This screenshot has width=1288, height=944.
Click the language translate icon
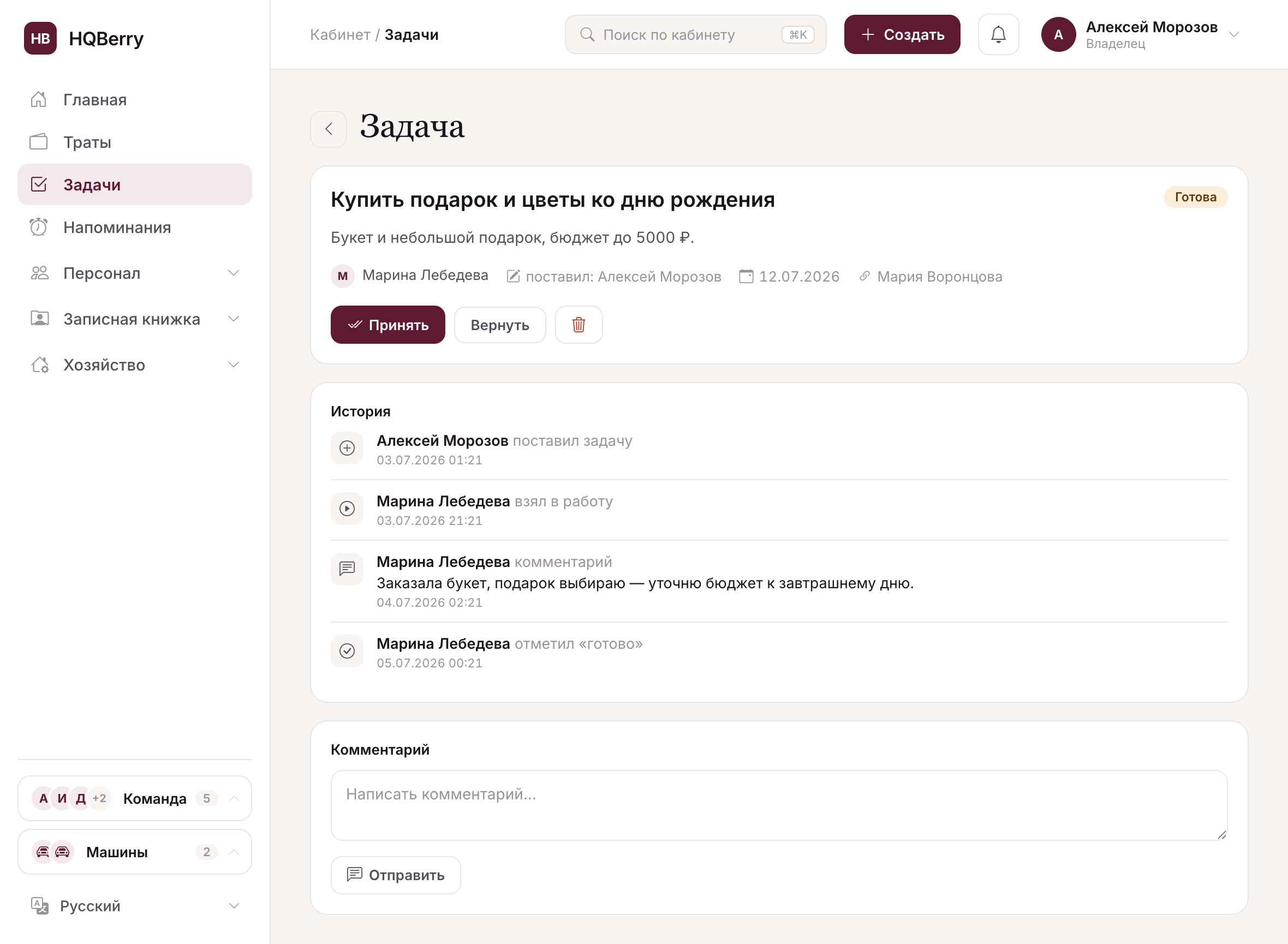pyautogui.click(x=39, y=906)
